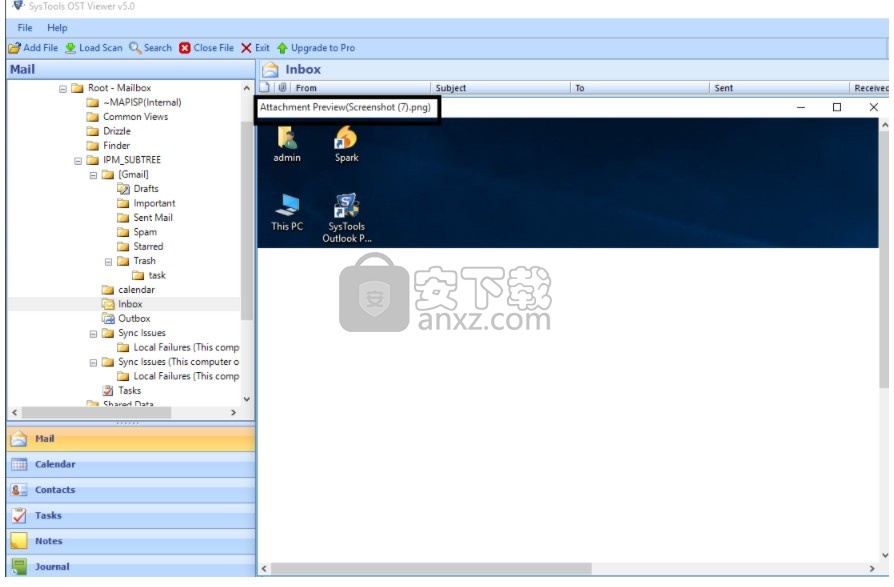
Task: Click preview vertical scrollbar thumb
Action: (884, 259)
